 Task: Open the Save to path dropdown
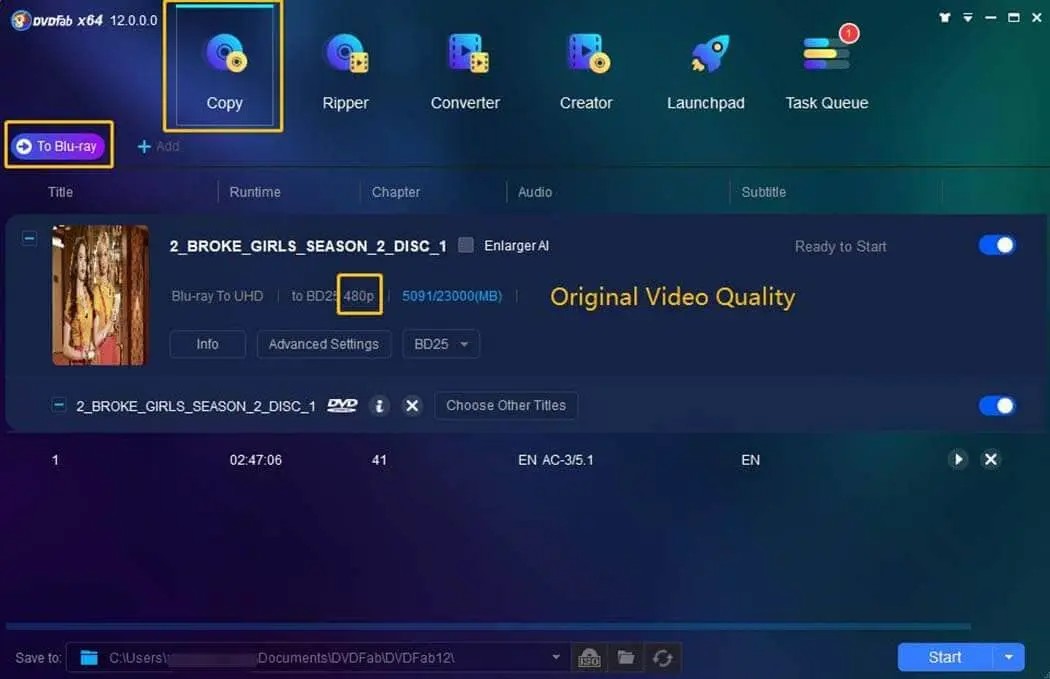coord(556,658)
